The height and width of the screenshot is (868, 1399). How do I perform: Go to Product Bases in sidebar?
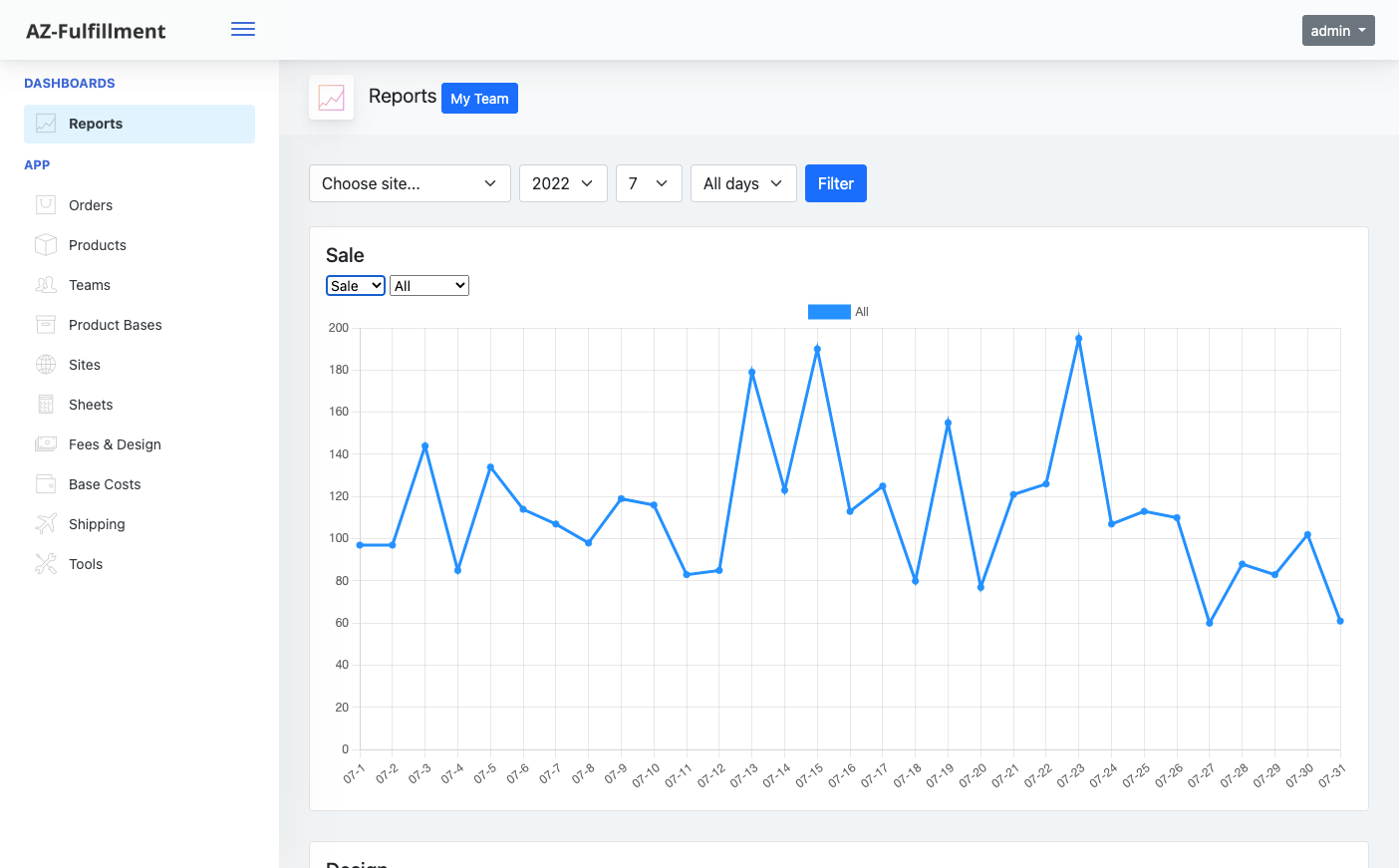115,325
